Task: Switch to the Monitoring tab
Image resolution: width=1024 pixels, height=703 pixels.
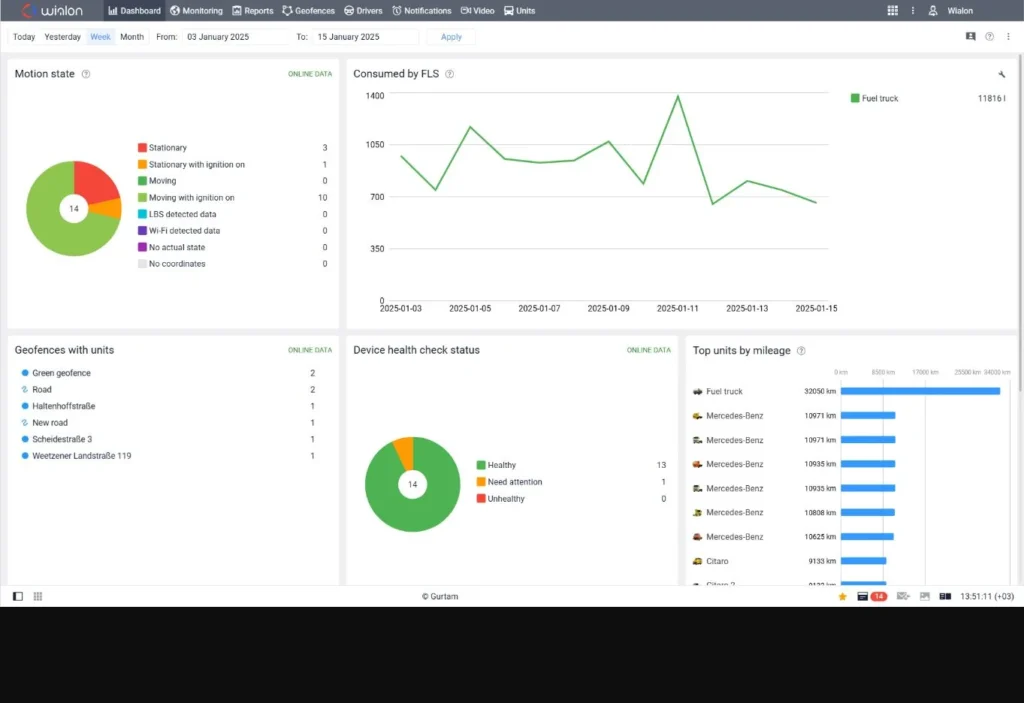Action: click(x=197, y=10)
